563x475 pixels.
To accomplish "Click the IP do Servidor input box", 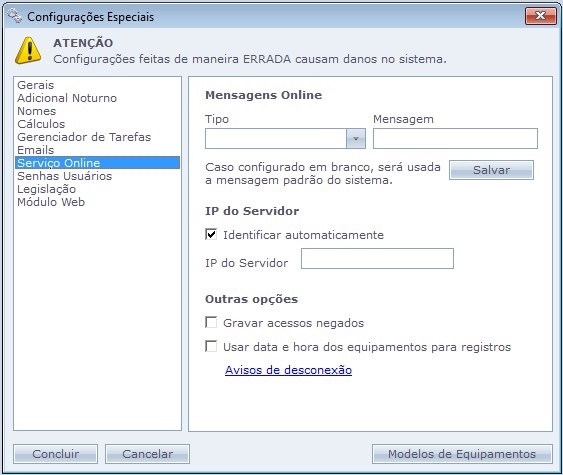I will (x=377, y=259).
